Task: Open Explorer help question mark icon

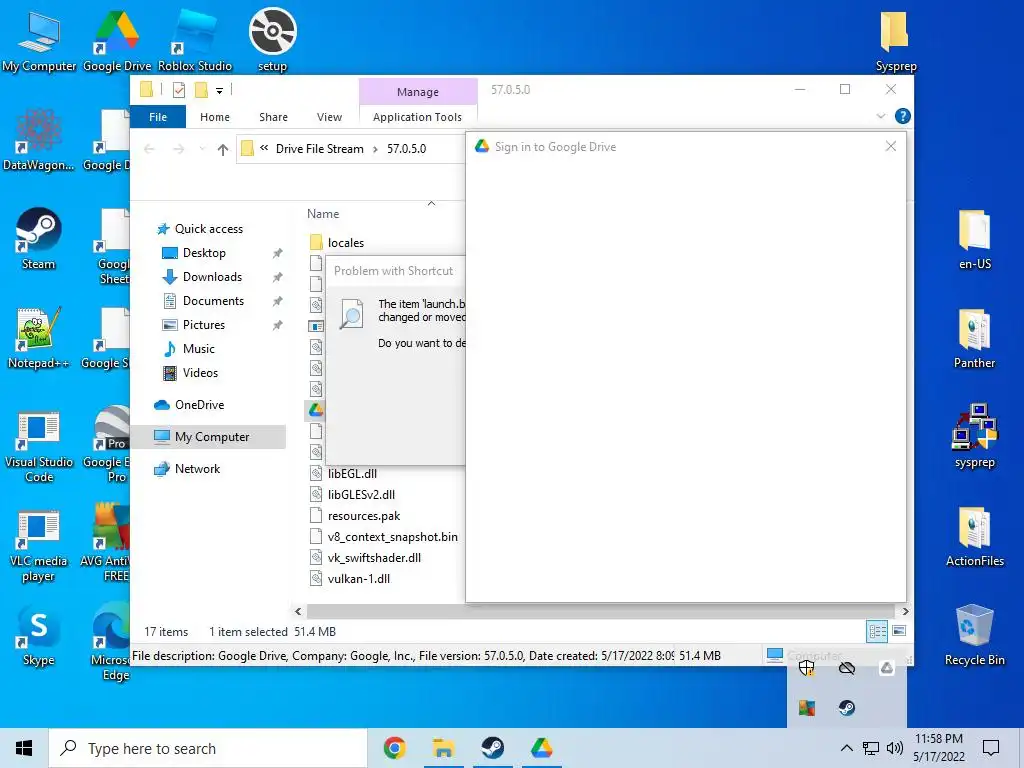Action: [903, 116]
